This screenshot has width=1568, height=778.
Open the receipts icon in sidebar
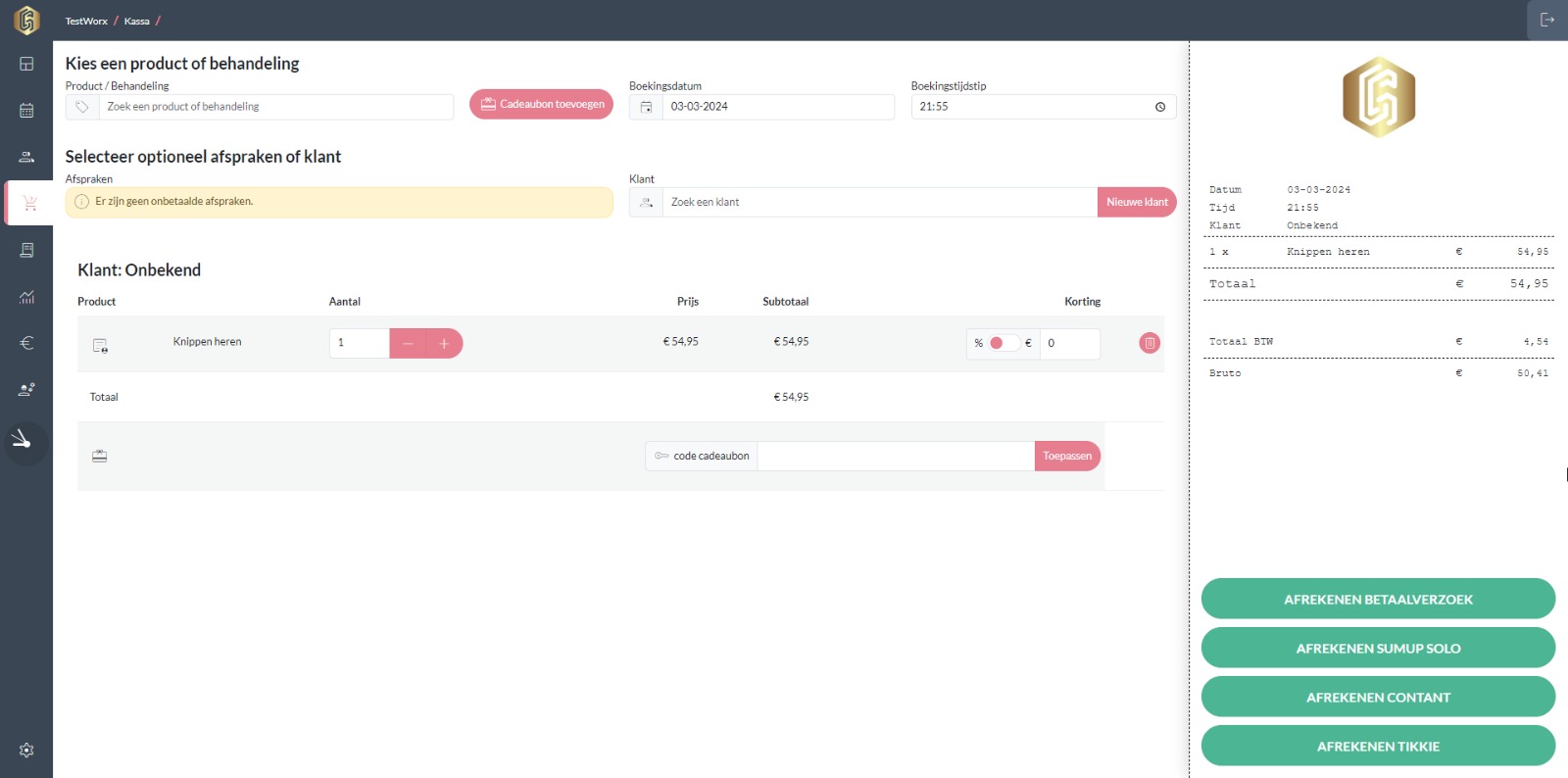[26, 250]
